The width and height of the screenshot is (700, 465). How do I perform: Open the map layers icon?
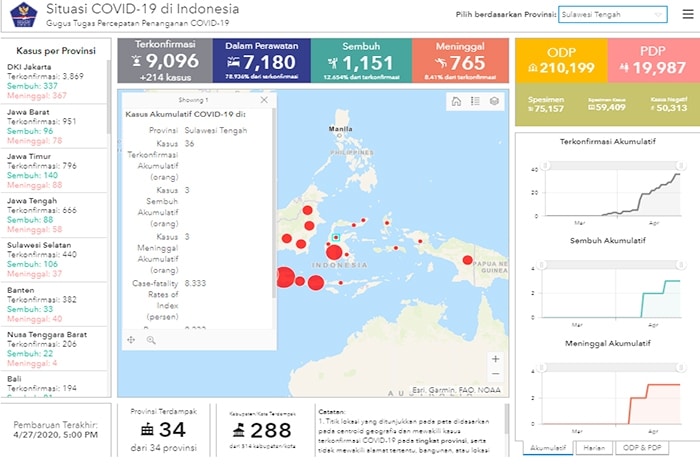[494, 101]
